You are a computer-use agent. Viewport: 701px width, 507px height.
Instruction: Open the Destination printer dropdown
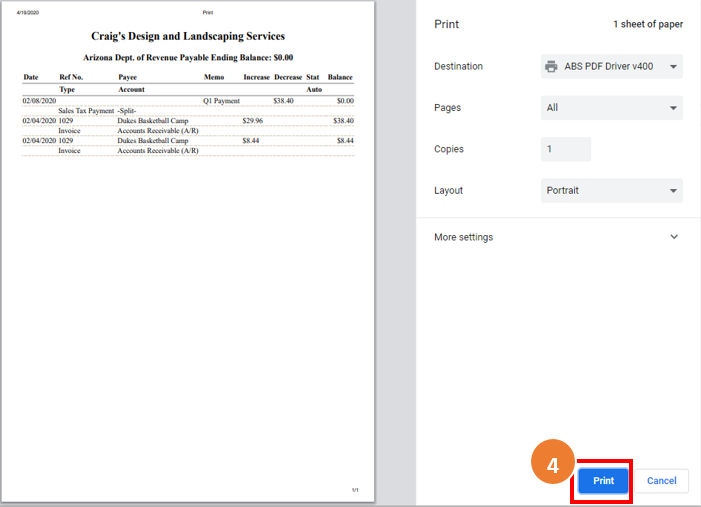click(x=612, y=66)
